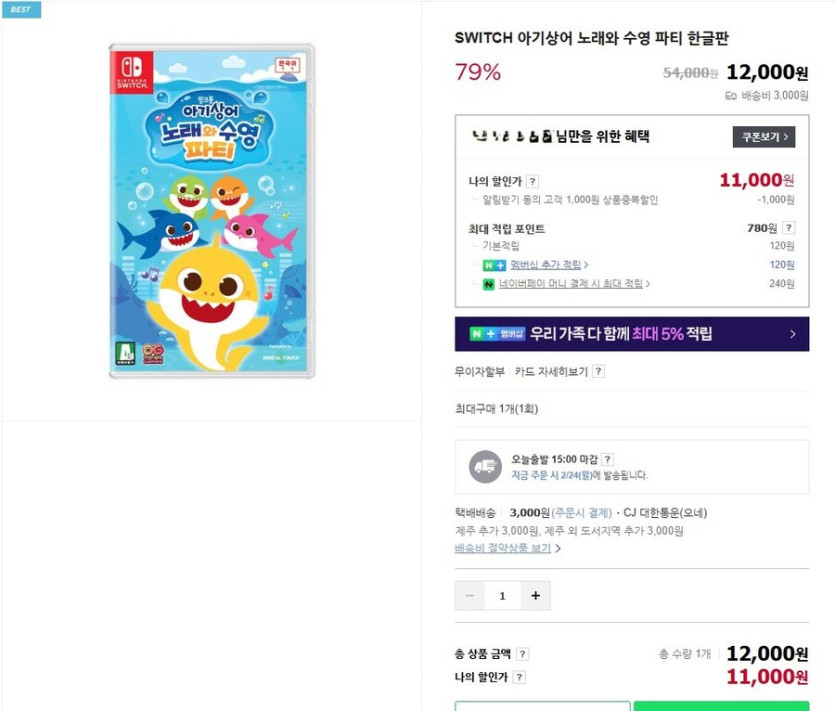Click the help icon beside 총 상품 금액
The image size is (835, 711).
523,654
